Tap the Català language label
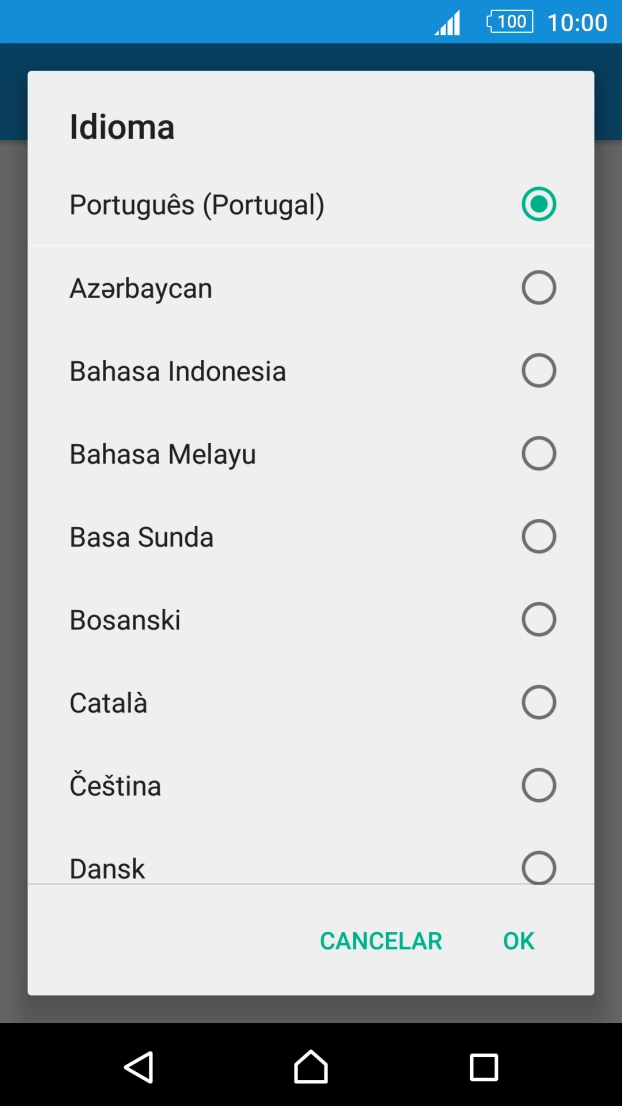 click(108, 703)
